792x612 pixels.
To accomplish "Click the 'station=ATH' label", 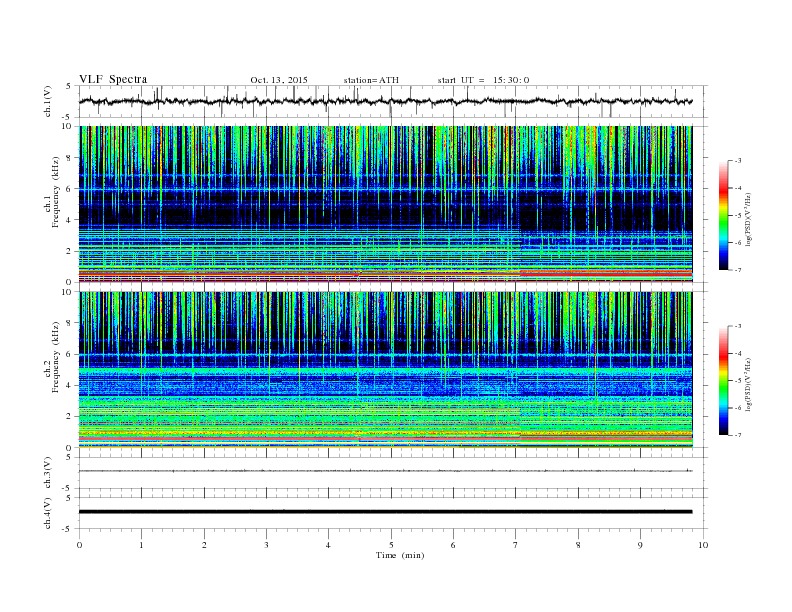I will (371, 80).
